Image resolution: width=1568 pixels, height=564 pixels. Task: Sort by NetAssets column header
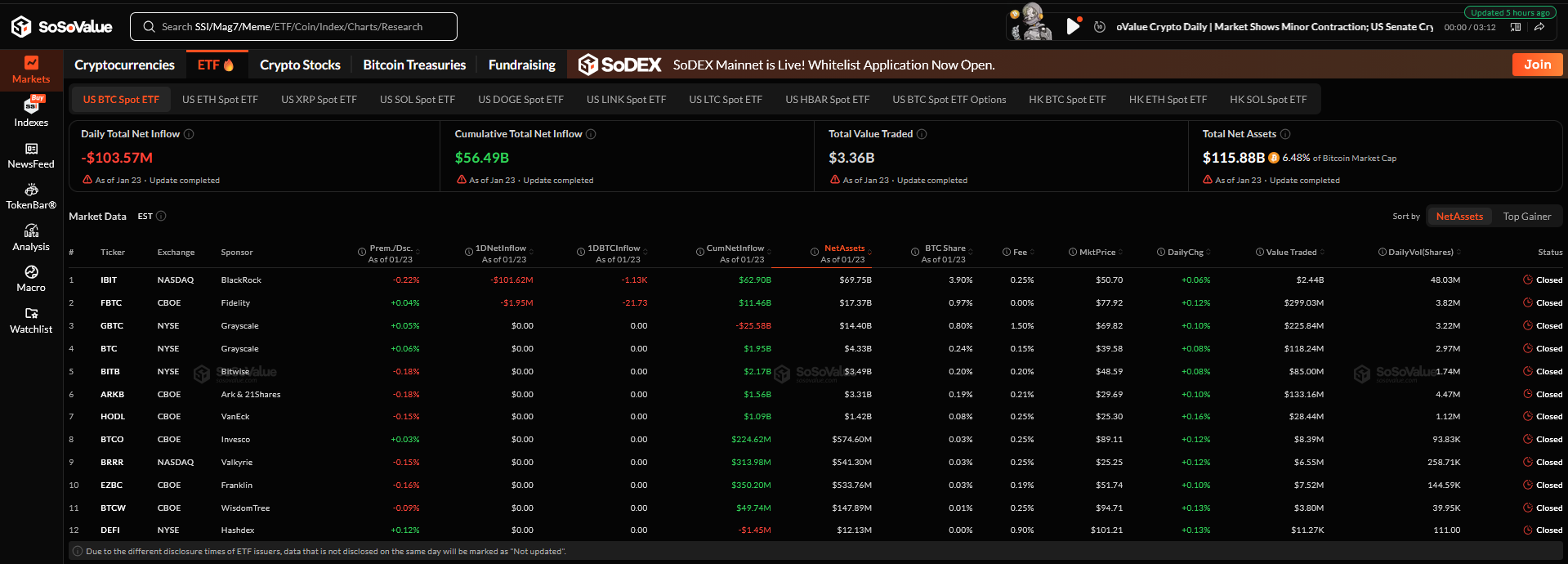[x=843, y=248]
